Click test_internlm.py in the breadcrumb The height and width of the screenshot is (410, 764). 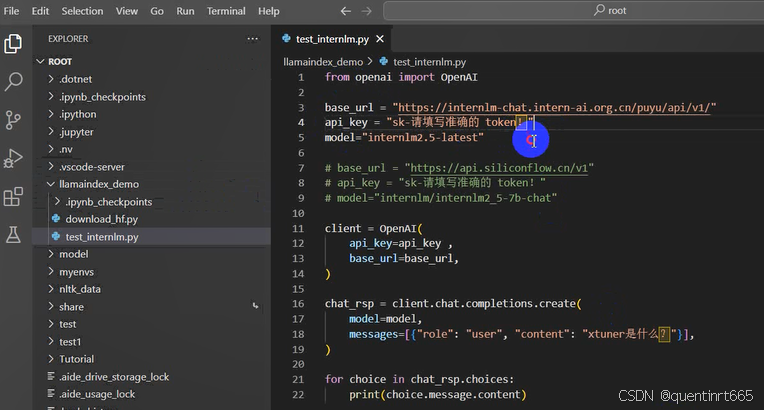(x=429, y=62)
